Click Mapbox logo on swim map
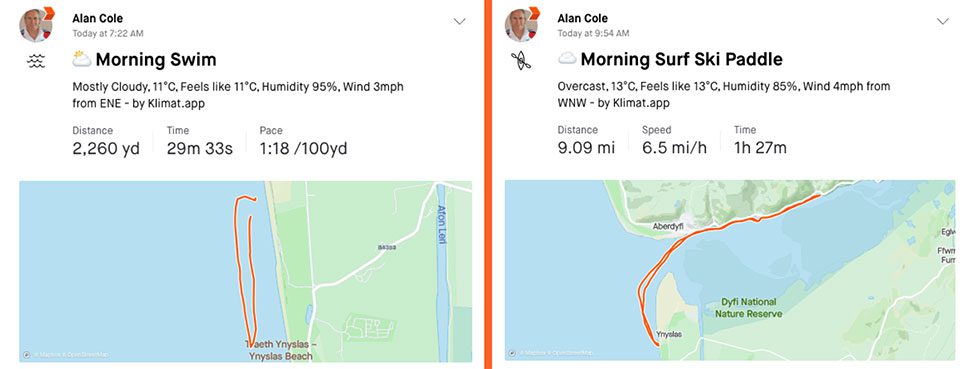971x369 pixels. 27,355
